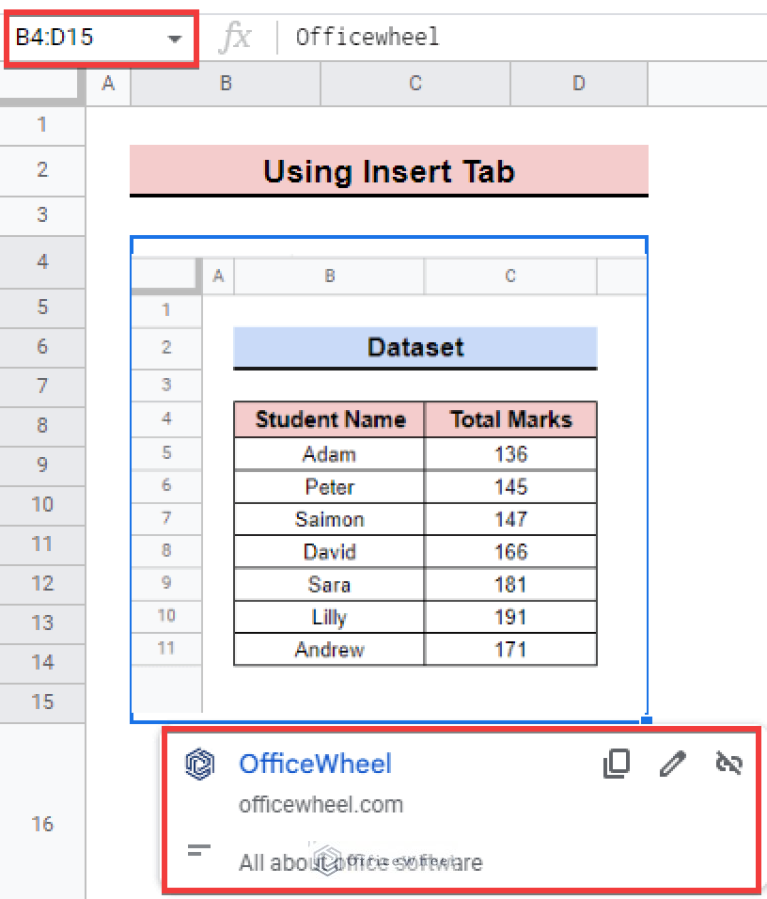Click the blue resize handle at image corner

point(647,721)
